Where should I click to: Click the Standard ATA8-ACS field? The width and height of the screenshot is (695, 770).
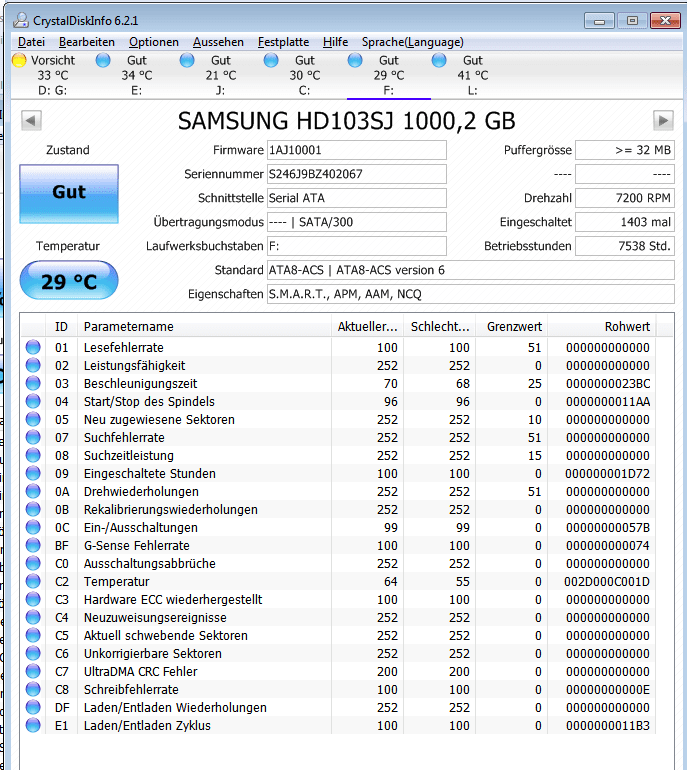471,271
